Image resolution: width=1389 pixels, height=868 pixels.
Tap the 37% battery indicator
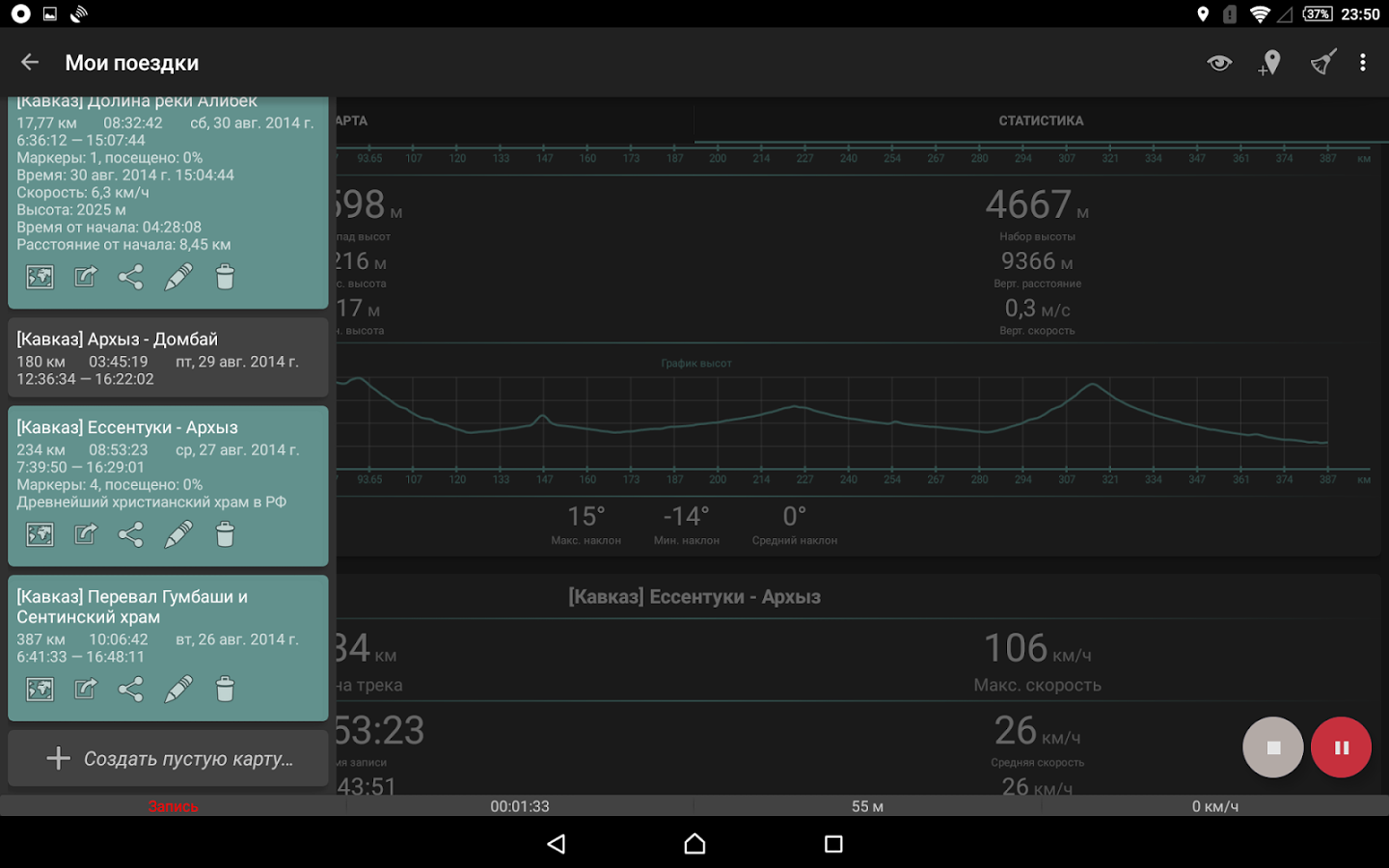pyautogui.click(x=1317, y=14)
